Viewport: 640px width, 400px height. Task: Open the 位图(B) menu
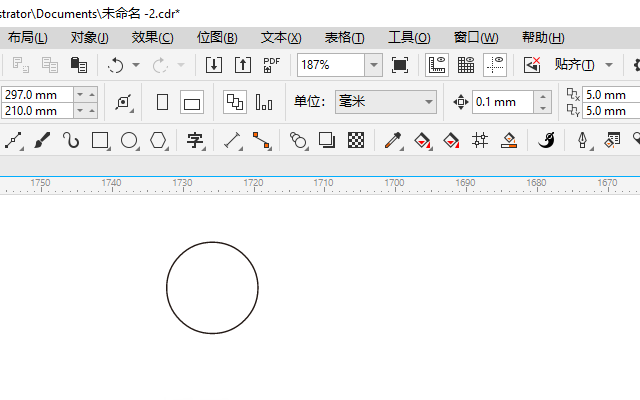coord(217,38)
